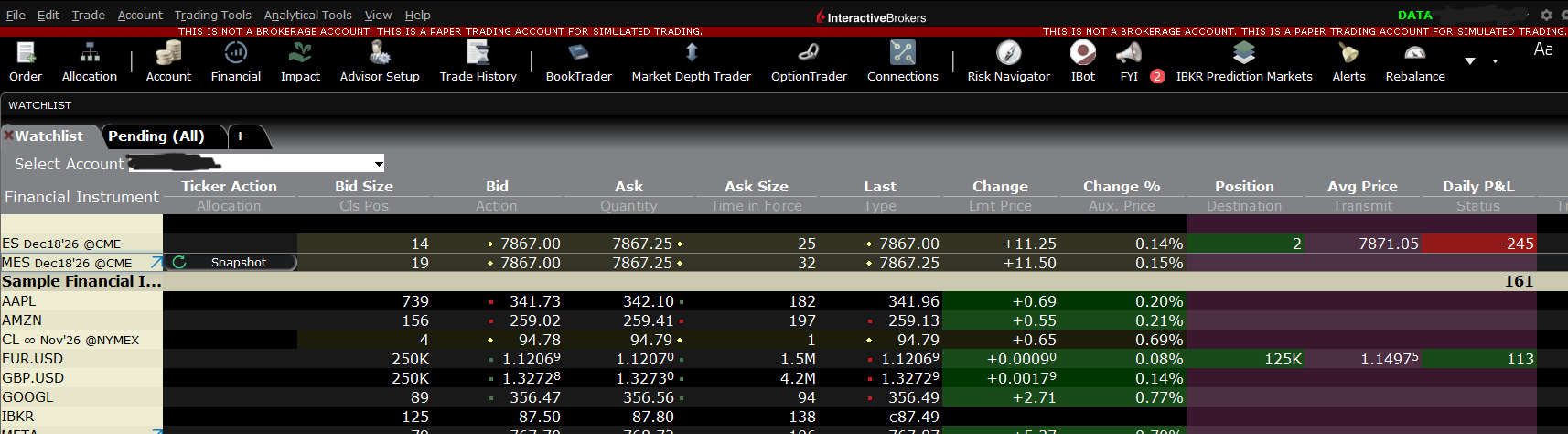Open the File menu
This screenshot has height=434, width=1568.
point(16,15)
